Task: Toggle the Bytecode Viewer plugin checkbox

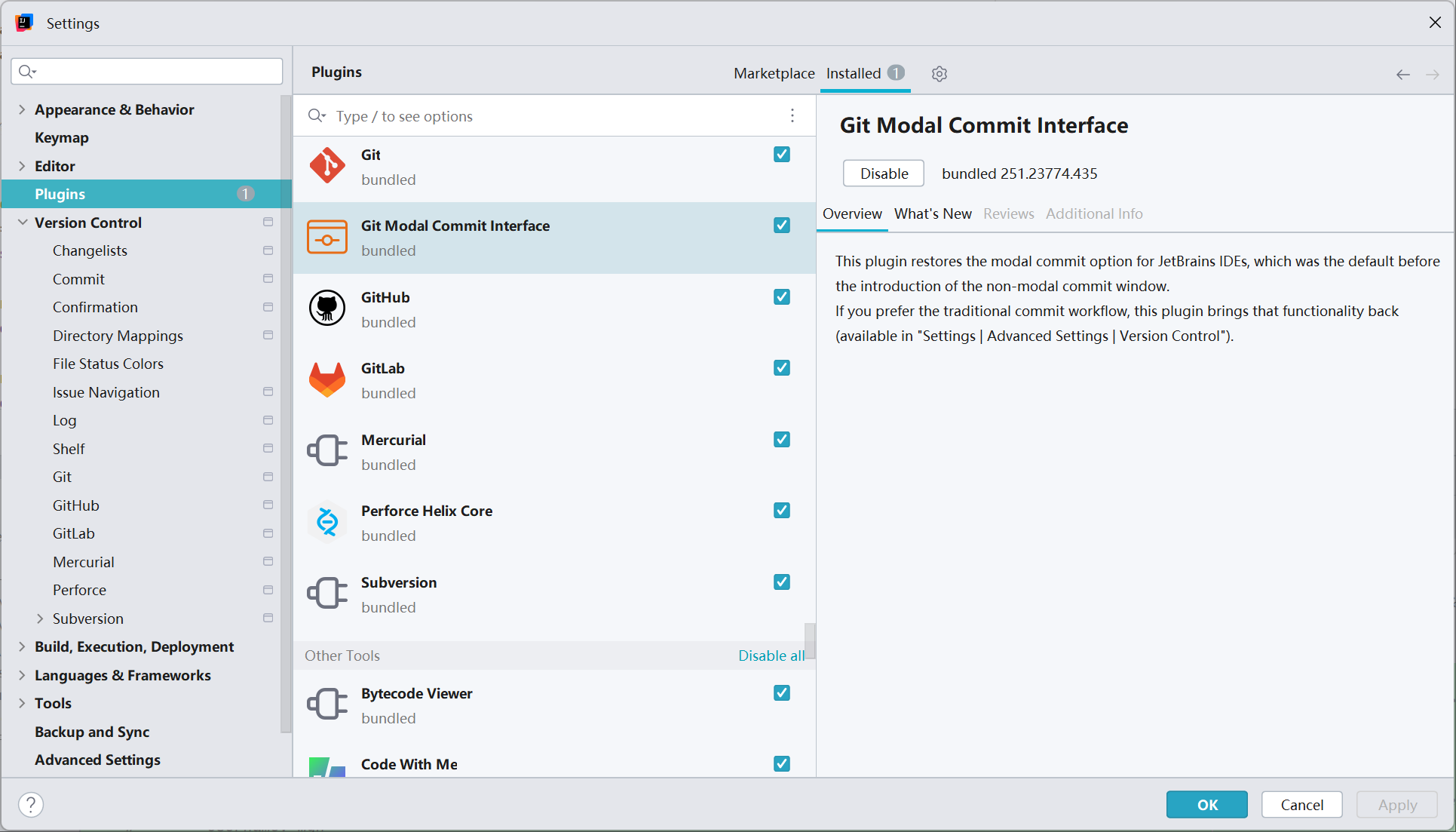Action: (x=782, y=693)
